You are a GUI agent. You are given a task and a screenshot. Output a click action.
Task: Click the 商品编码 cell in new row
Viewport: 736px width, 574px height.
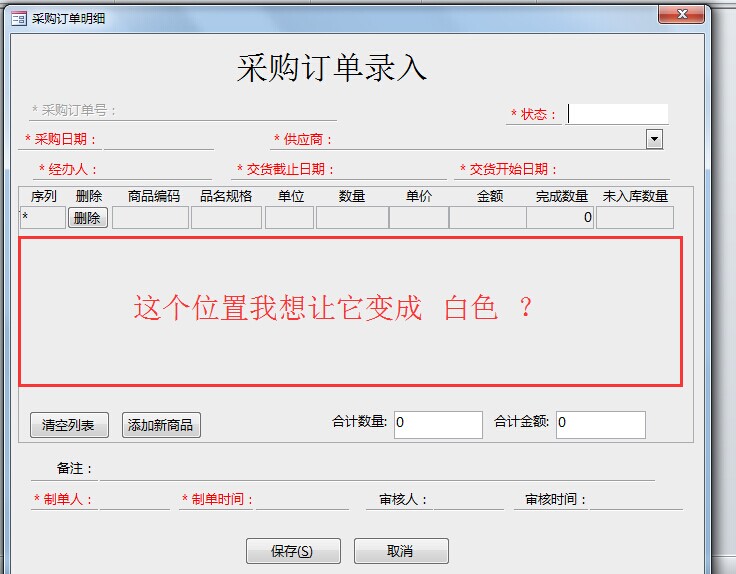[150, 217]
